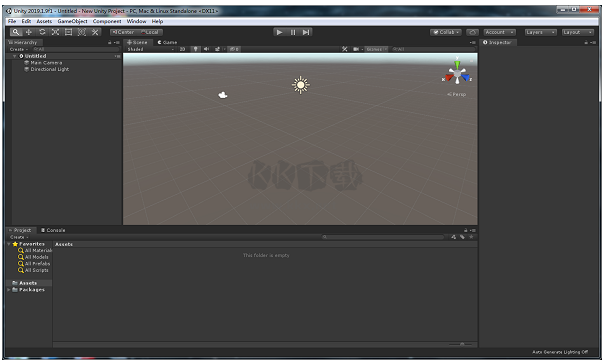
Task: Click the sun light gizmo in scene
Action: tap(300, 85)
